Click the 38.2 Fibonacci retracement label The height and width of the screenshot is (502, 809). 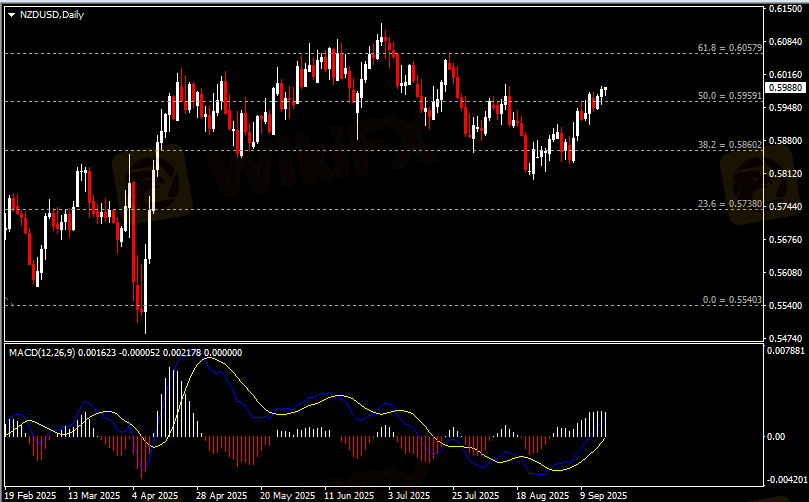(729, 145)
